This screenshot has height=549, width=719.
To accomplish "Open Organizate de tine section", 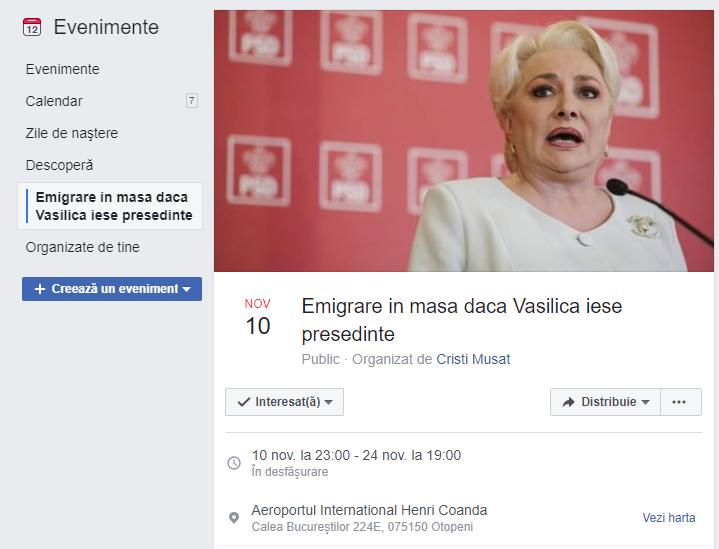I will [x=83, y=247].
